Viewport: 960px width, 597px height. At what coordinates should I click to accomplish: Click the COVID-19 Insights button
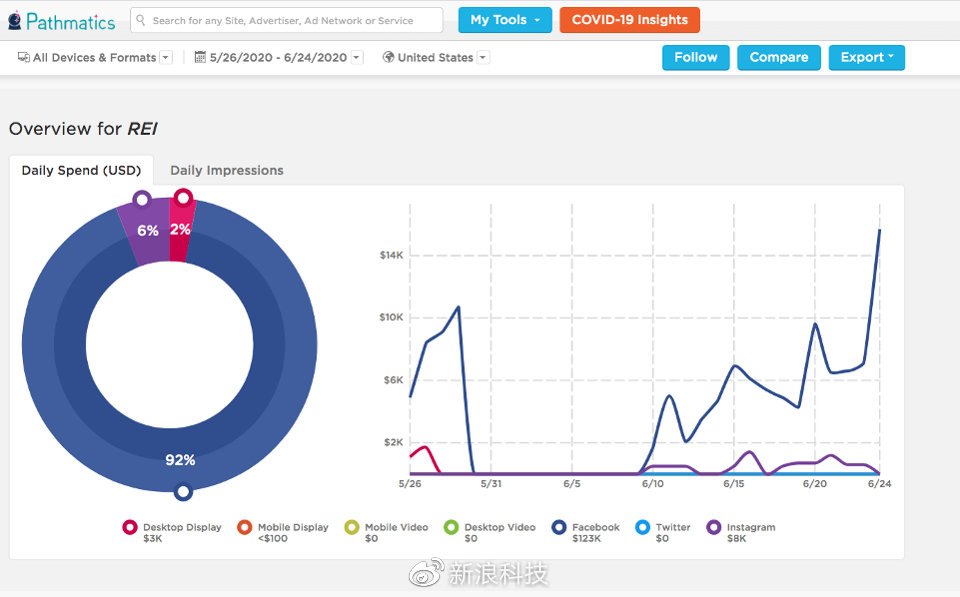pos(629,20)
